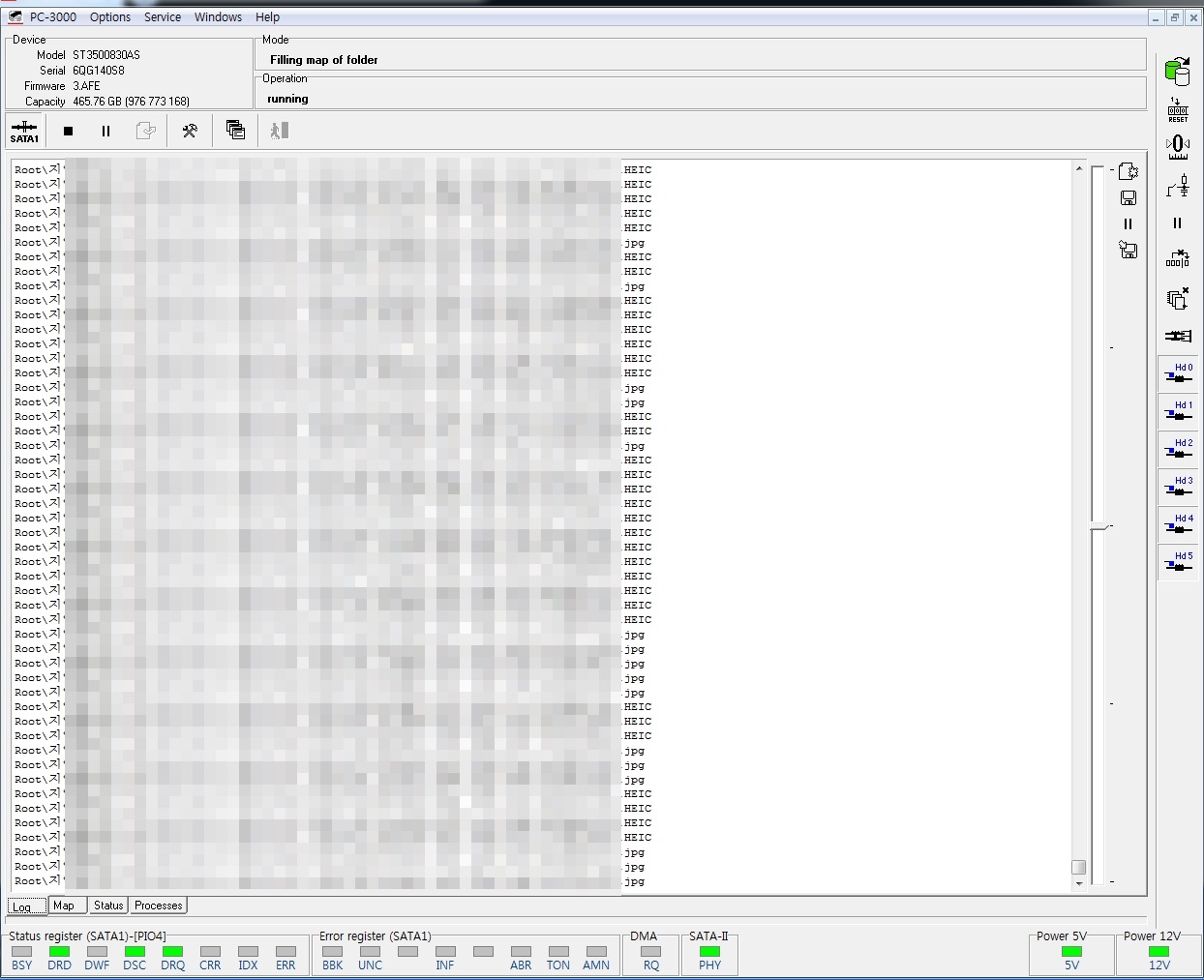The width and height of the screenshot is (1204, 980).
Task: Click the DRD status indicator
Action: click(59, 952)
